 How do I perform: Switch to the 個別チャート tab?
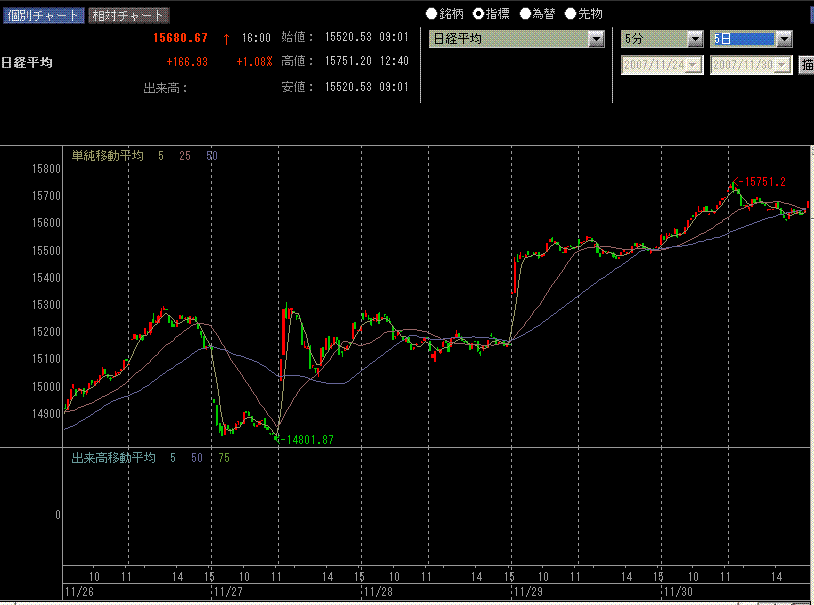pyautogui.click(x=42, y=15)
